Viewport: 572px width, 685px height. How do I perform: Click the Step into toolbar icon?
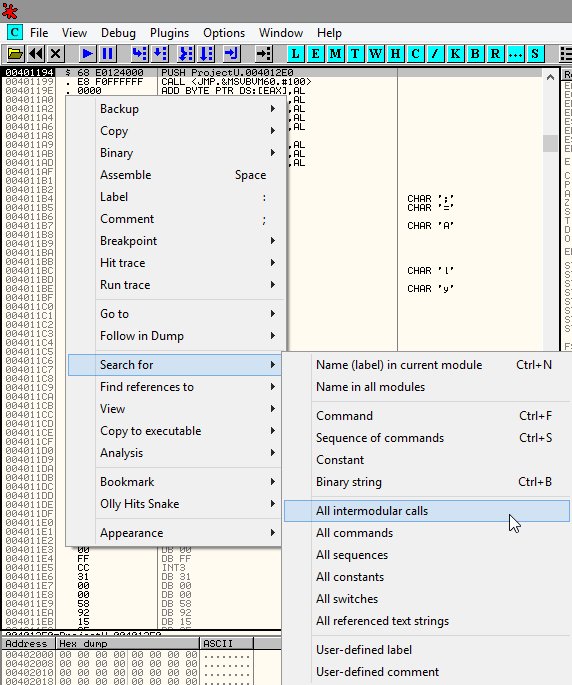point(139,54)
